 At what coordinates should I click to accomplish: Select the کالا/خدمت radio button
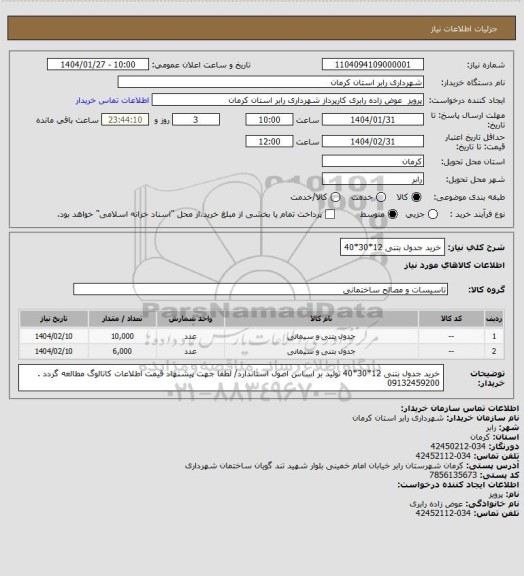pyautogui.click(x=335, y=197)
